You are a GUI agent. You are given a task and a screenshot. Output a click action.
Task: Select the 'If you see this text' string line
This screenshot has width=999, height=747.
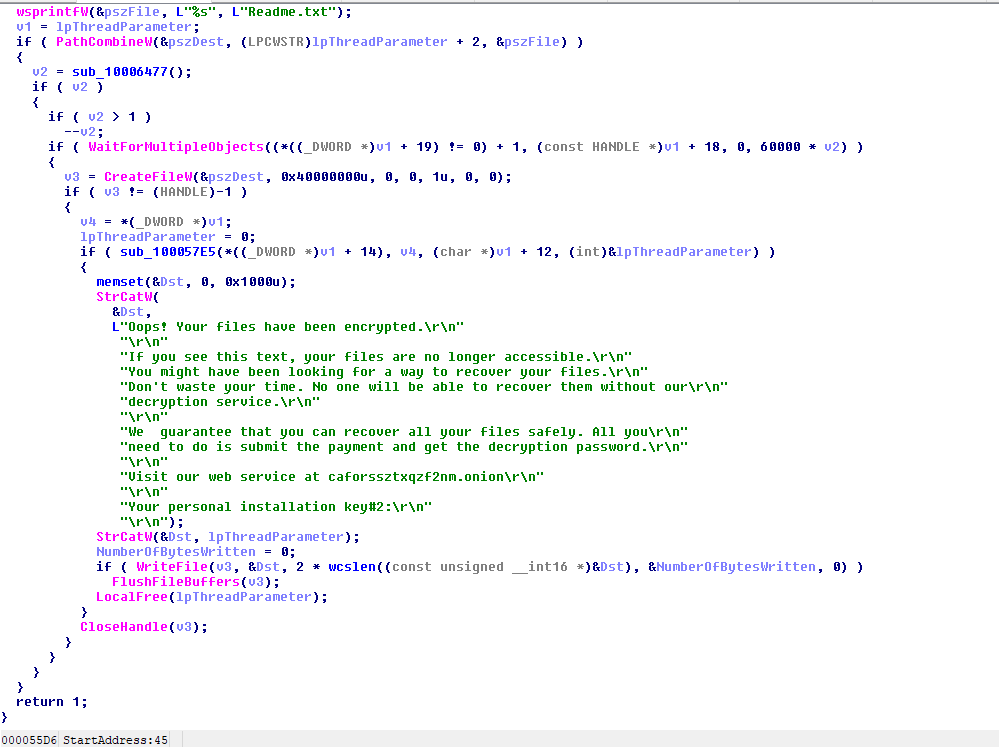click(x=376, y=357)
